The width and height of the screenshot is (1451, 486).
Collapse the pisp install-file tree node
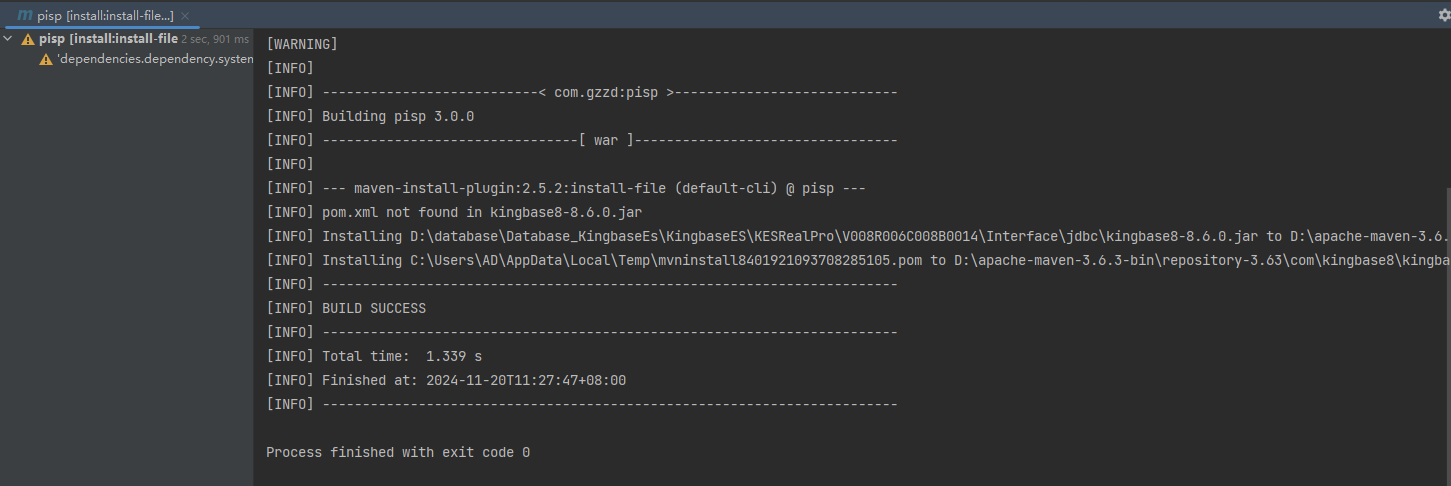pyautogui.click(x=9, y=39)
